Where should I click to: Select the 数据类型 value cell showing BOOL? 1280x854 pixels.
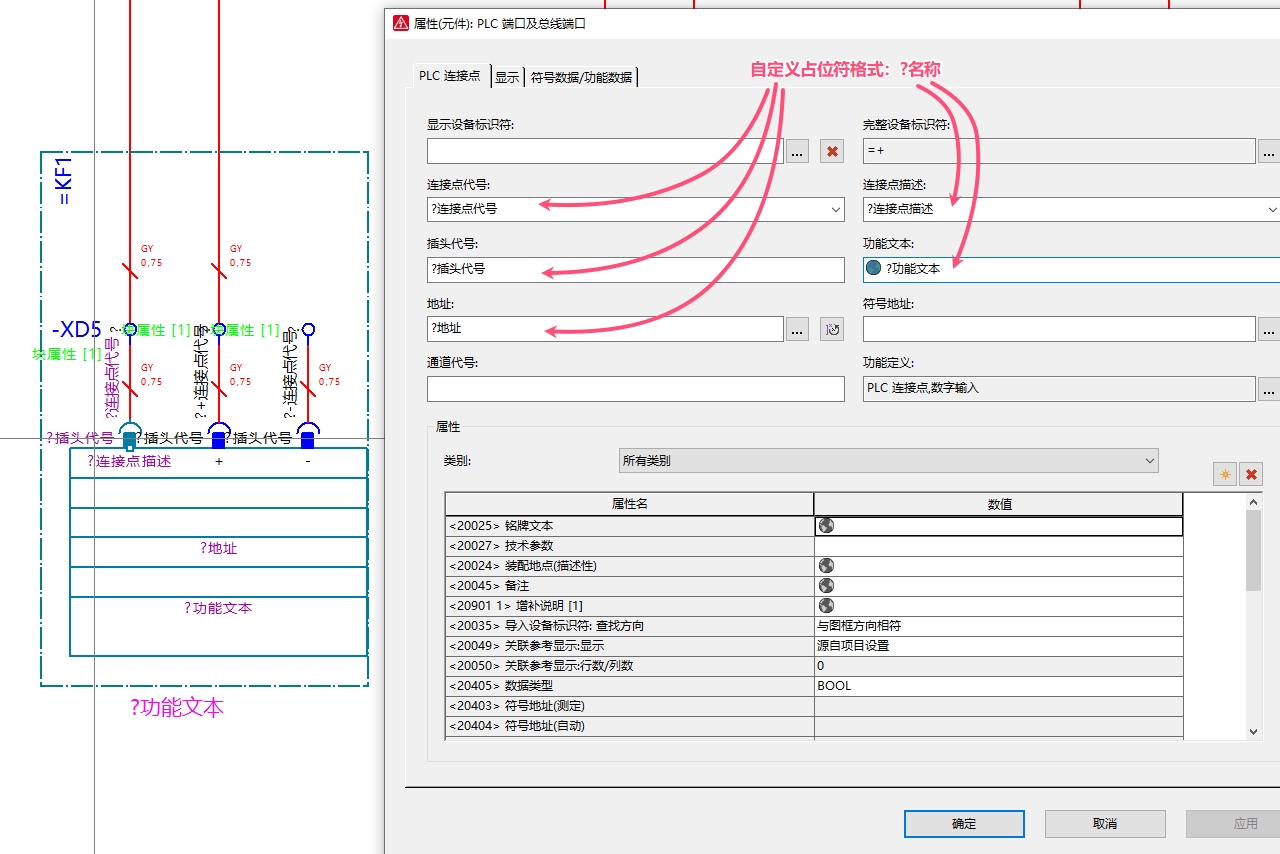point(998,686)
